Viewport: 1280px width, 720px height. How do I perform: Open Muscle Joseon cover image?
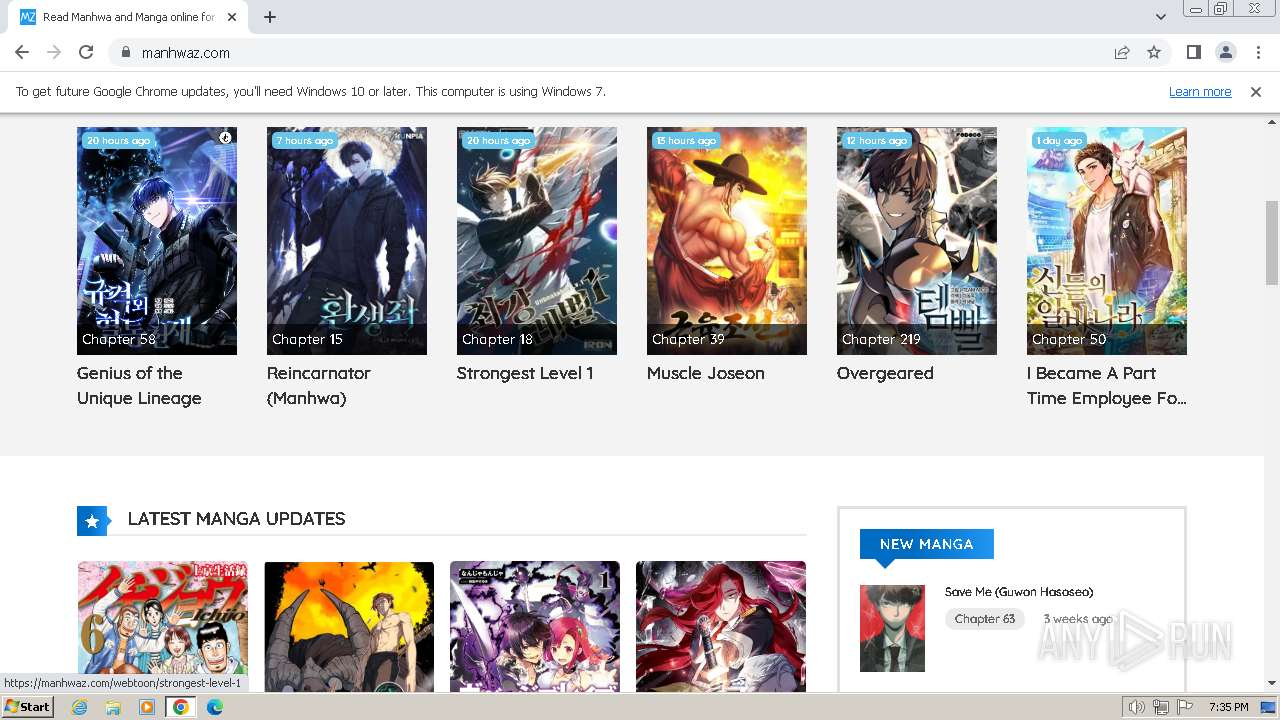tap(727, 241)
